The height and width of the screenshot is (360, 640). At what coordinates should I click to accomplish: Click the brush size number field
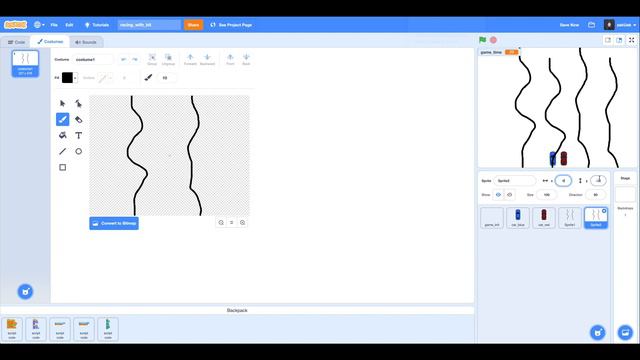167,78
